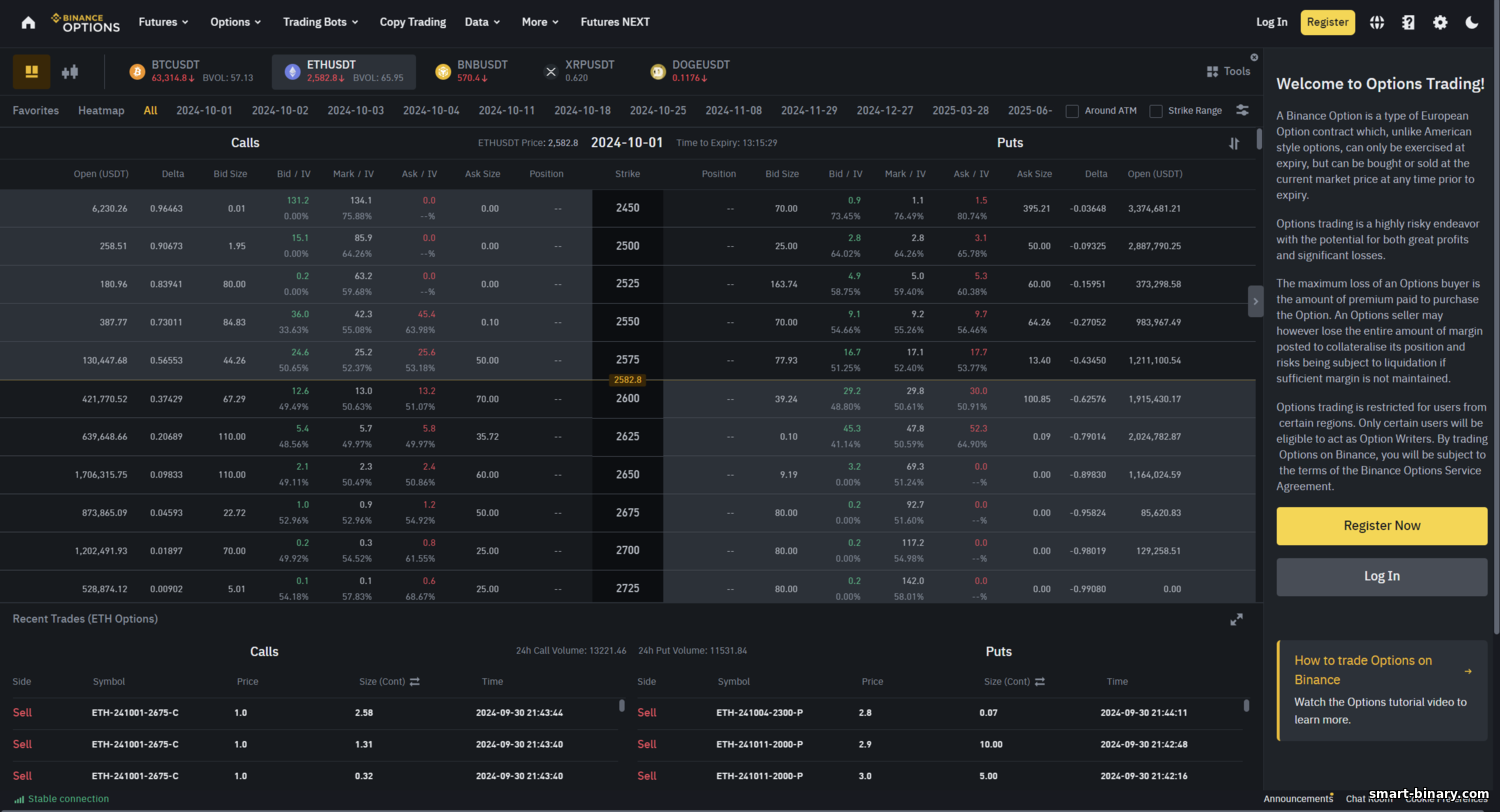1500x812 pixels.
Task: Toggle dark mode moon icon
Action: tap(1472, 22)
